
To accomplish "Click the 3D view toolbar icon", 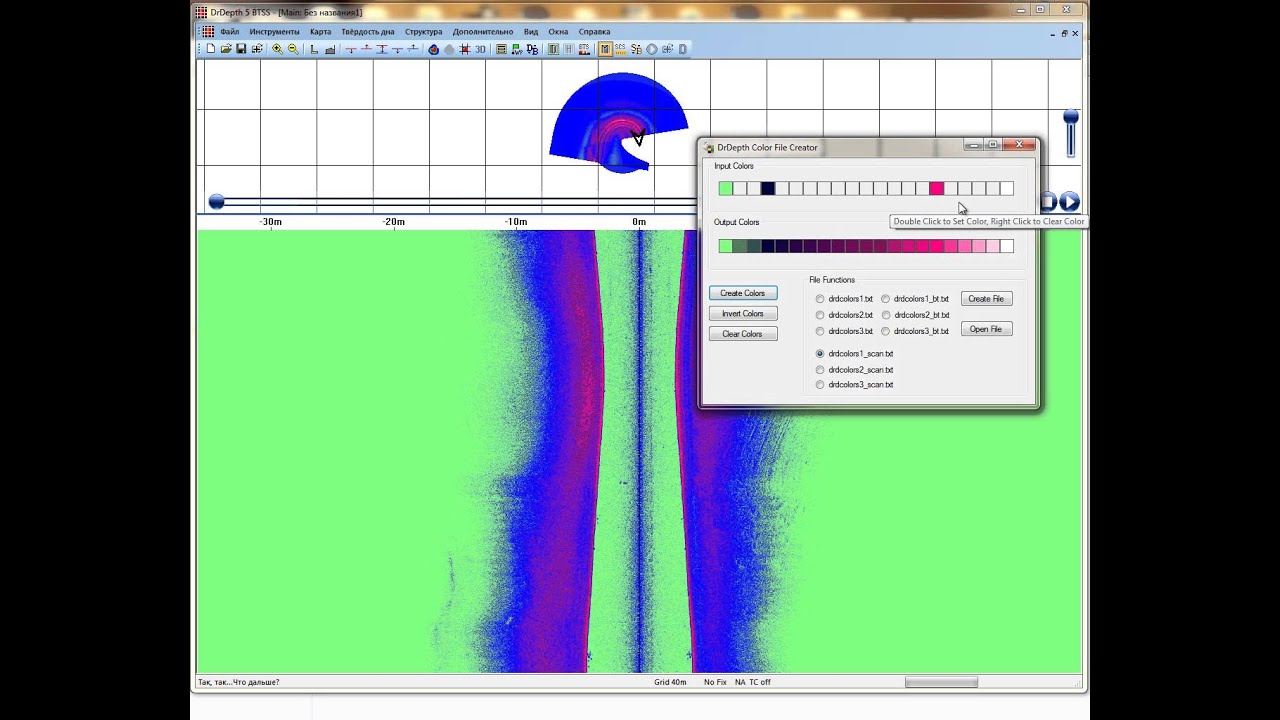I will (x=480, y=49).
